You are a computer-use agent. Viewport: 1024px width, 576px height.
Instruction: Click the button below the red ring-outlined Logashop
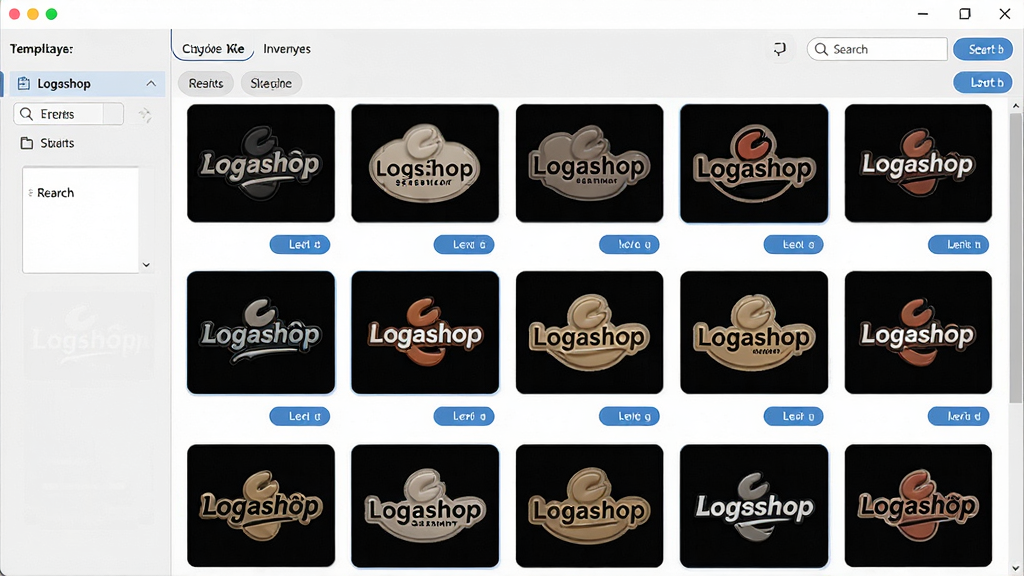coord(793,244)
